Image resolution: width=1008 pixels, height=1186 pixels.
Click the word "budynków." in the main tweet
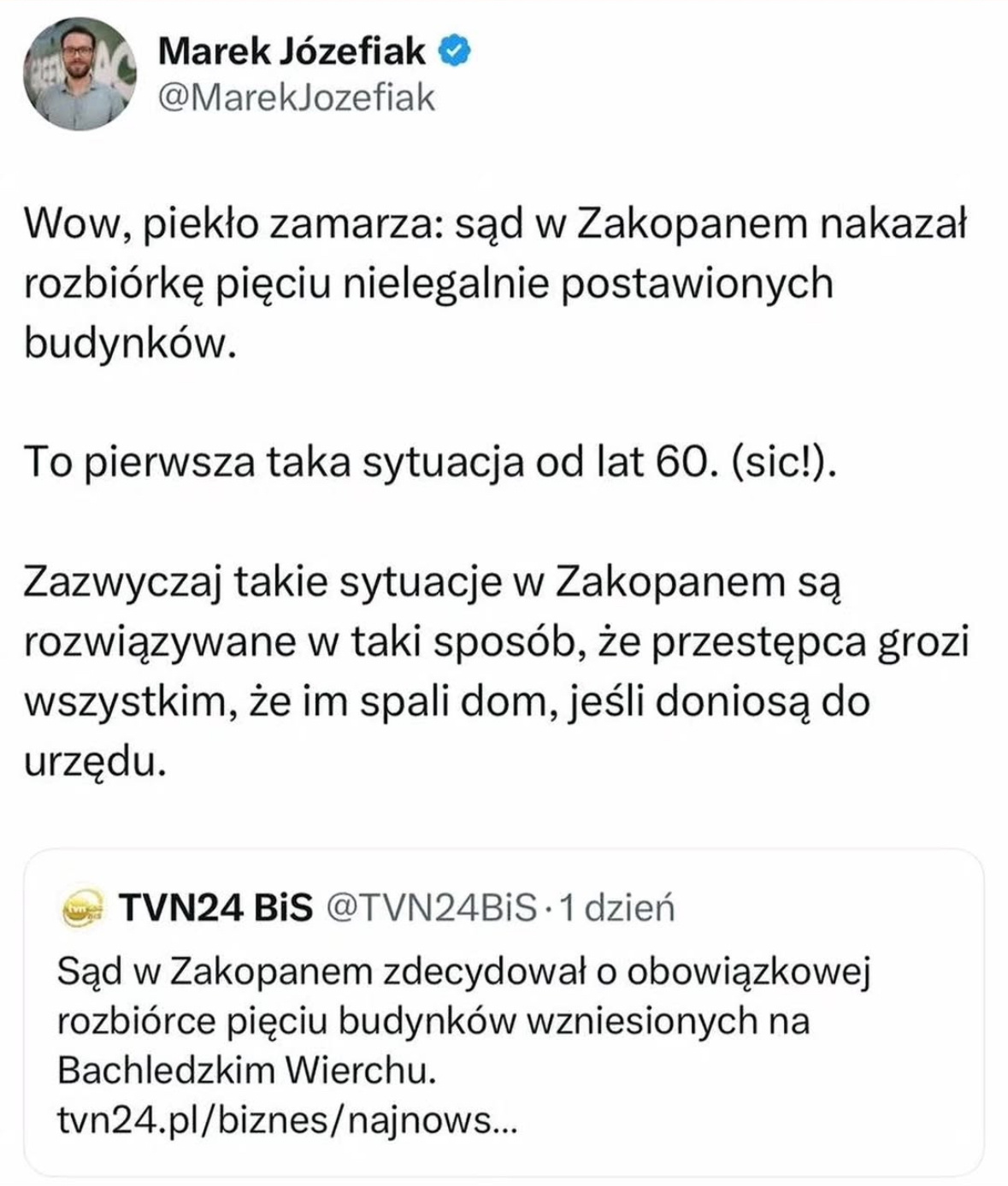coord(128,344)
